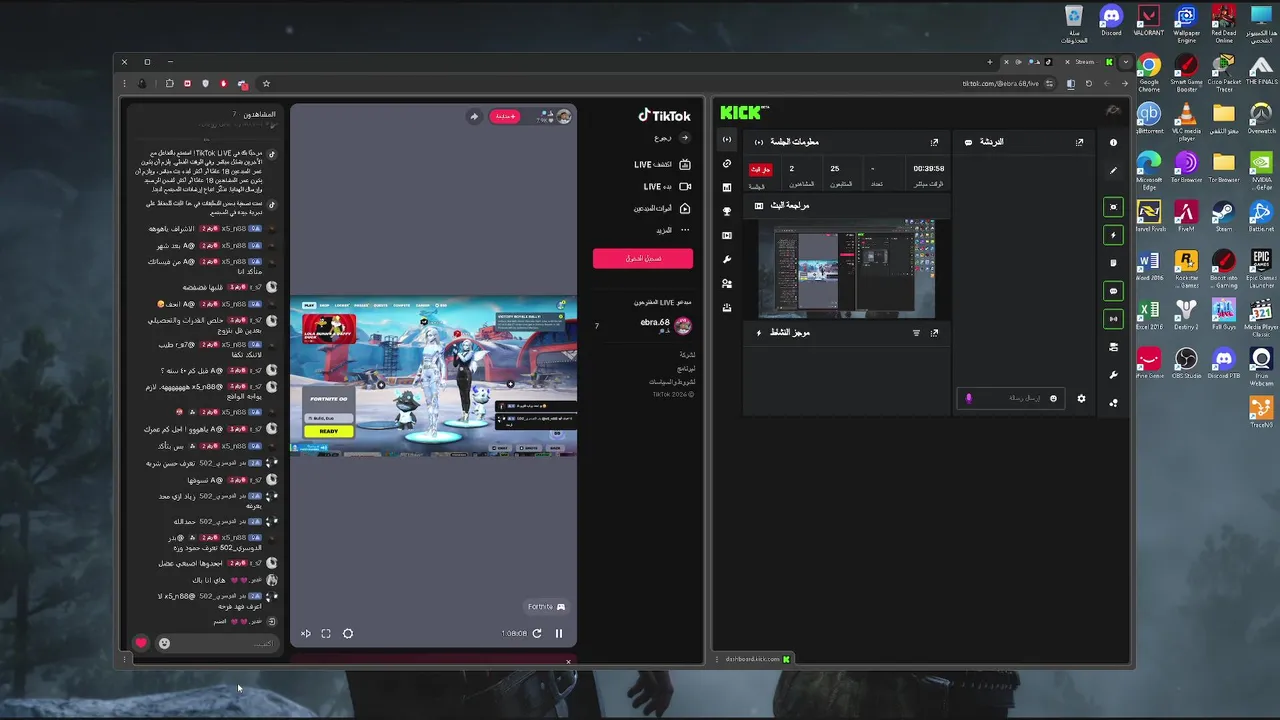Mute the TikTok live stream volume

(x=306, y=633)
